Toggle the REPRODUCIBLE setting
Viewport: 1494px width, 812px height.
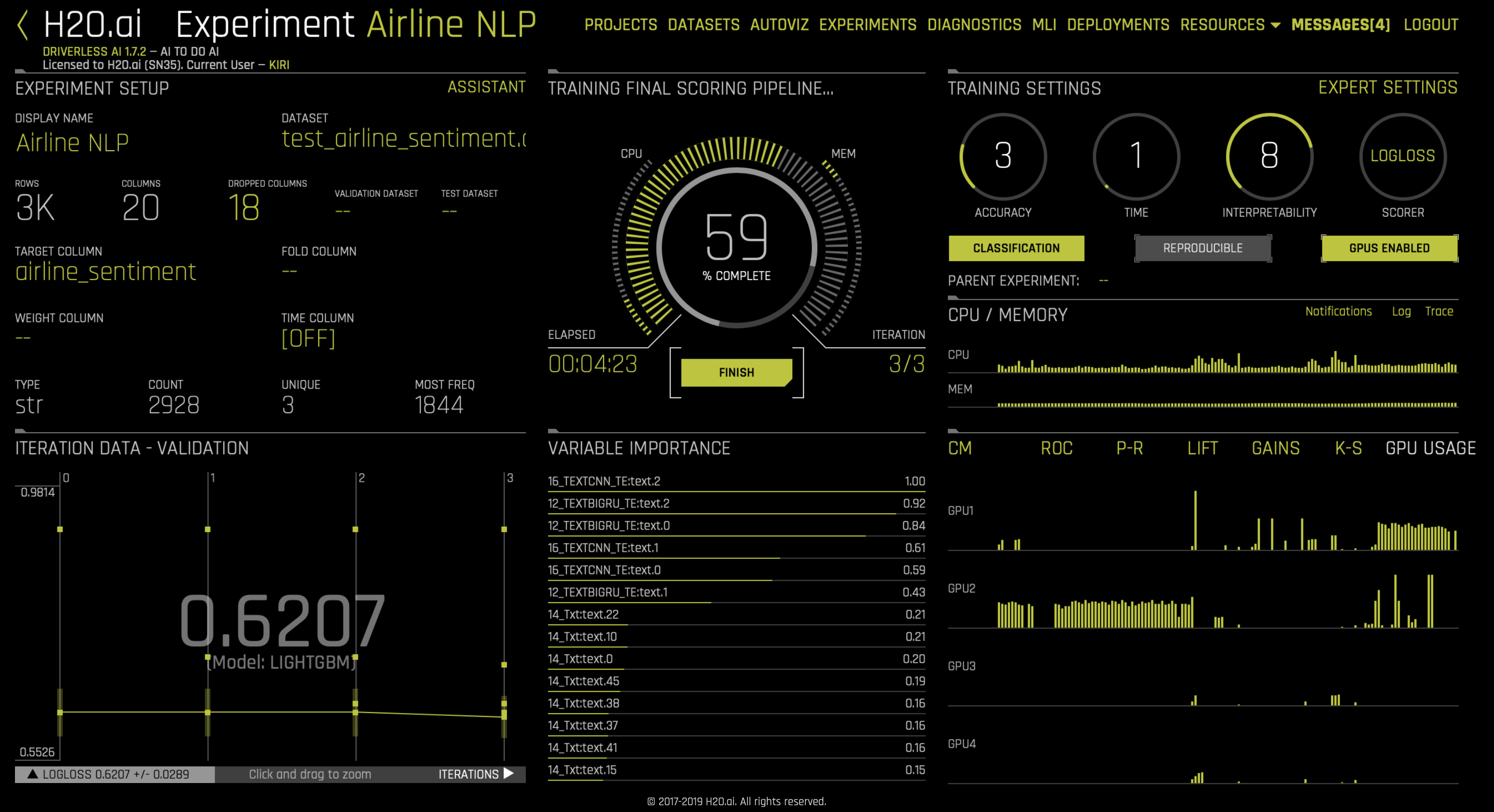tap(1202, 248)
